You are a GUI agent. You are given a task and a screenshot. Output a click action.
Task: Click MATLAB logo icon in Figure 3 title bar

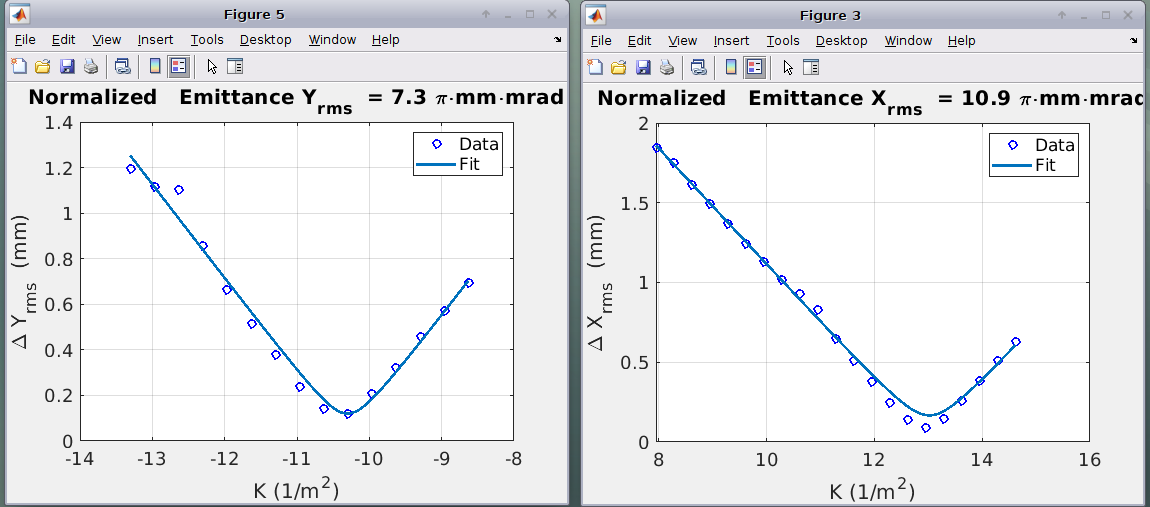[596, 15]
